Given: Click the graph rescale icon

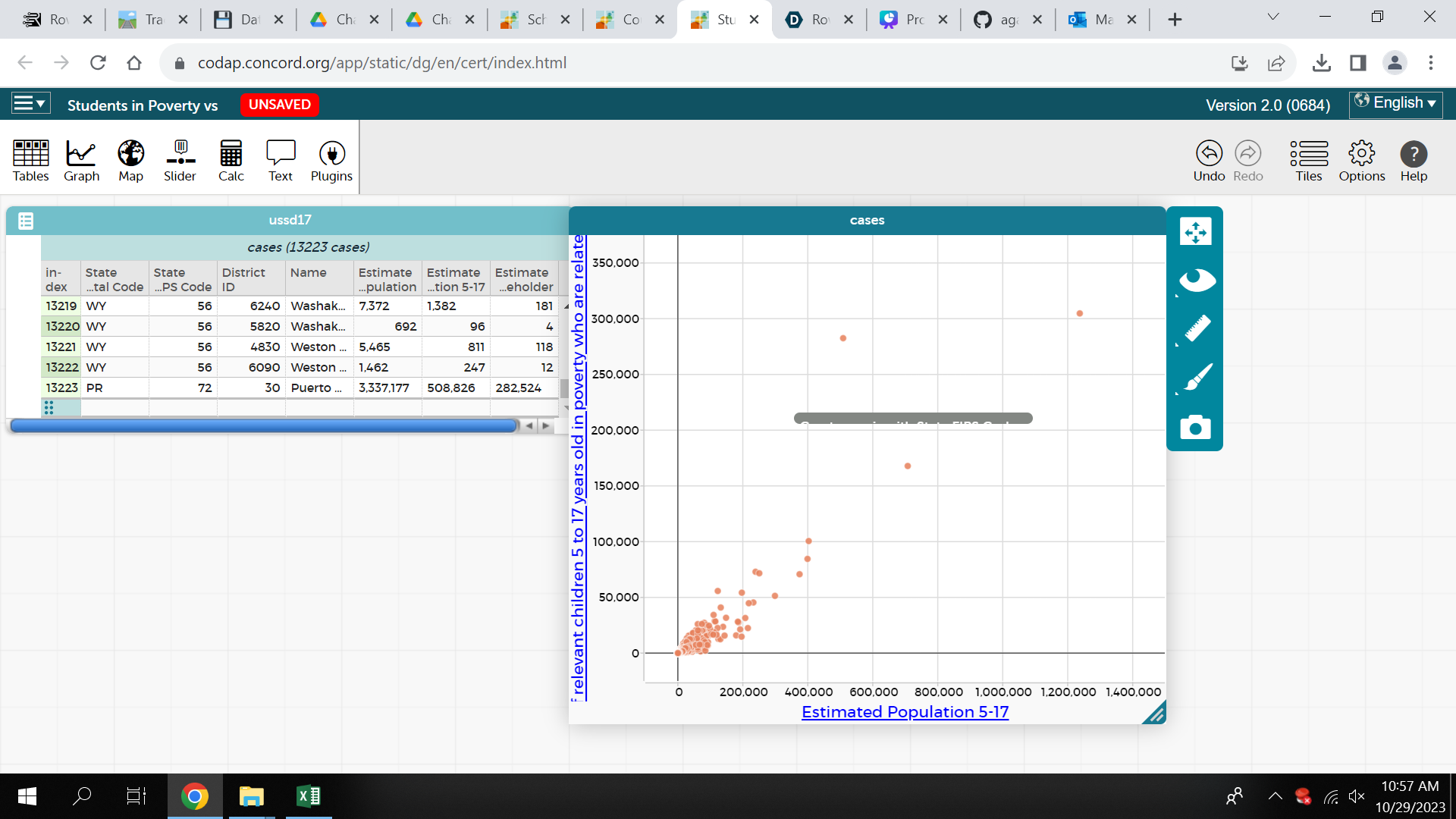Looking at the screenshot, I should (x=1195, y=232).
